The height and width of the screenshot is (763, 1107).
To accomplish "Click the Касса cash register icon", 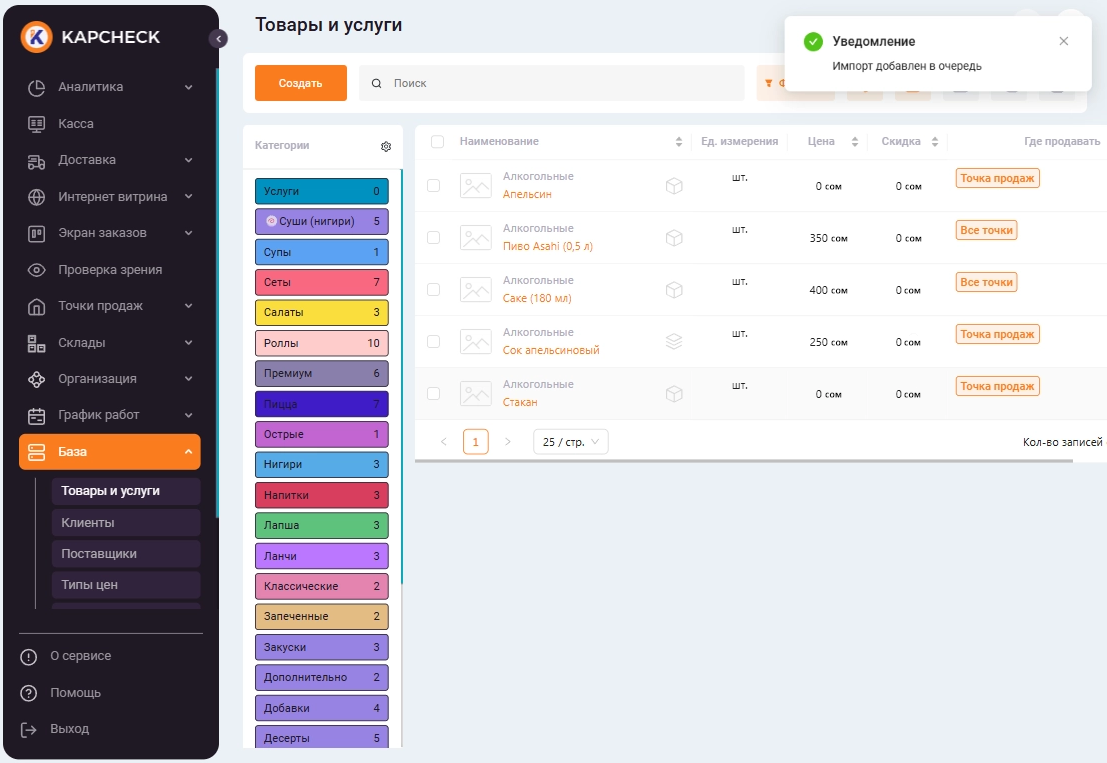I will pyautogui.click(x=37, y=124).
